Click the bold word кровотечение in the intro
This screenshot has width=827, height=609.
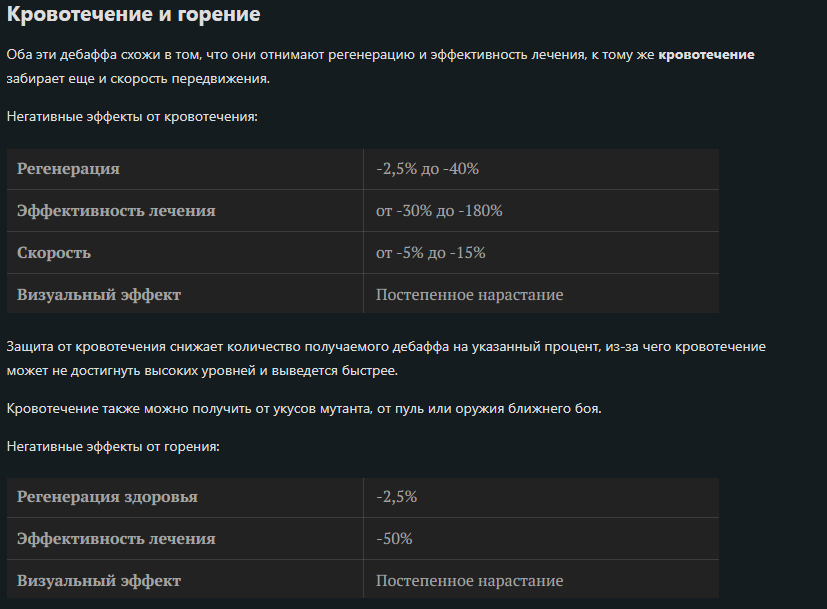pyautogui.click(x=706, y=55)
